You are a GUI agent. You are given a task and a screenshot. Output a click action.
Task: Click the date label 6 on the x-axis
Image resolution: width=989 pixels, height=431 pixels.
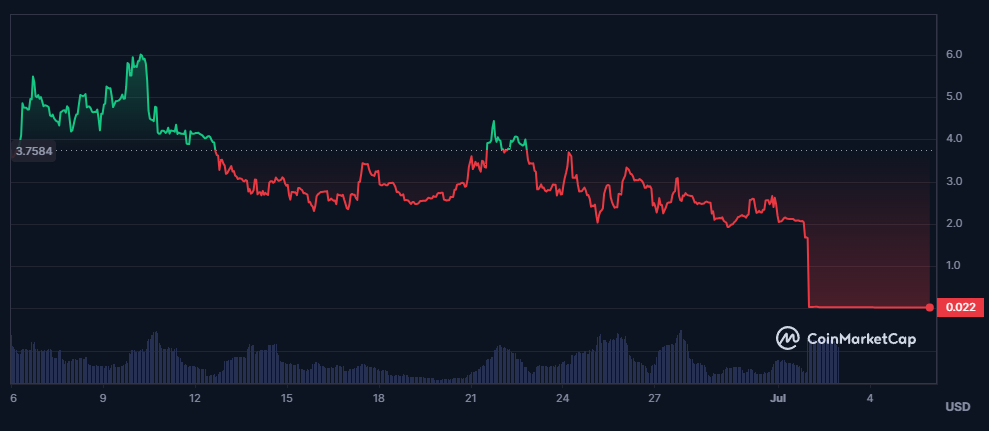[x=13, y=398]
